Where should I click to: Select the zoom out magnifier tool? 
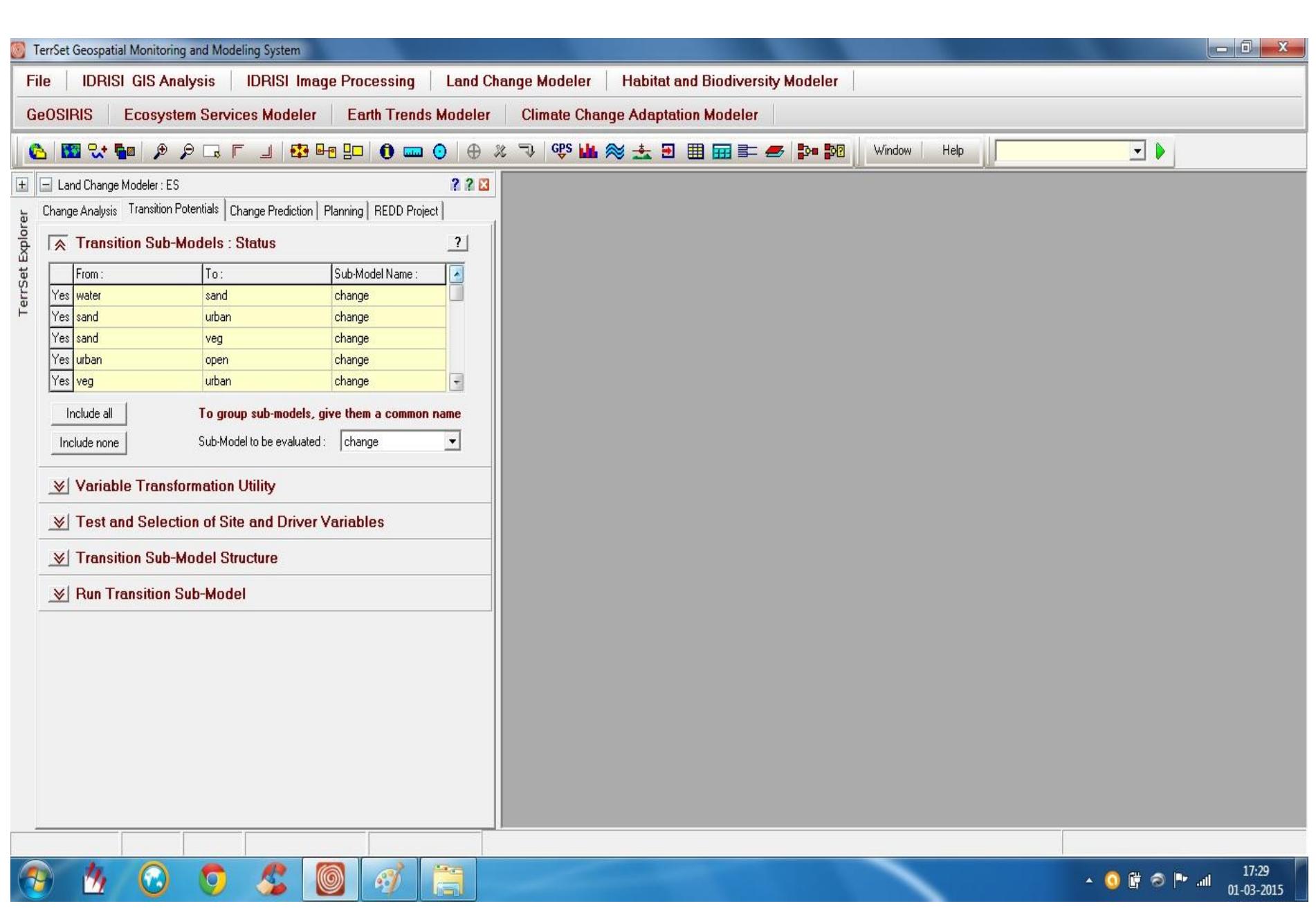186,151
